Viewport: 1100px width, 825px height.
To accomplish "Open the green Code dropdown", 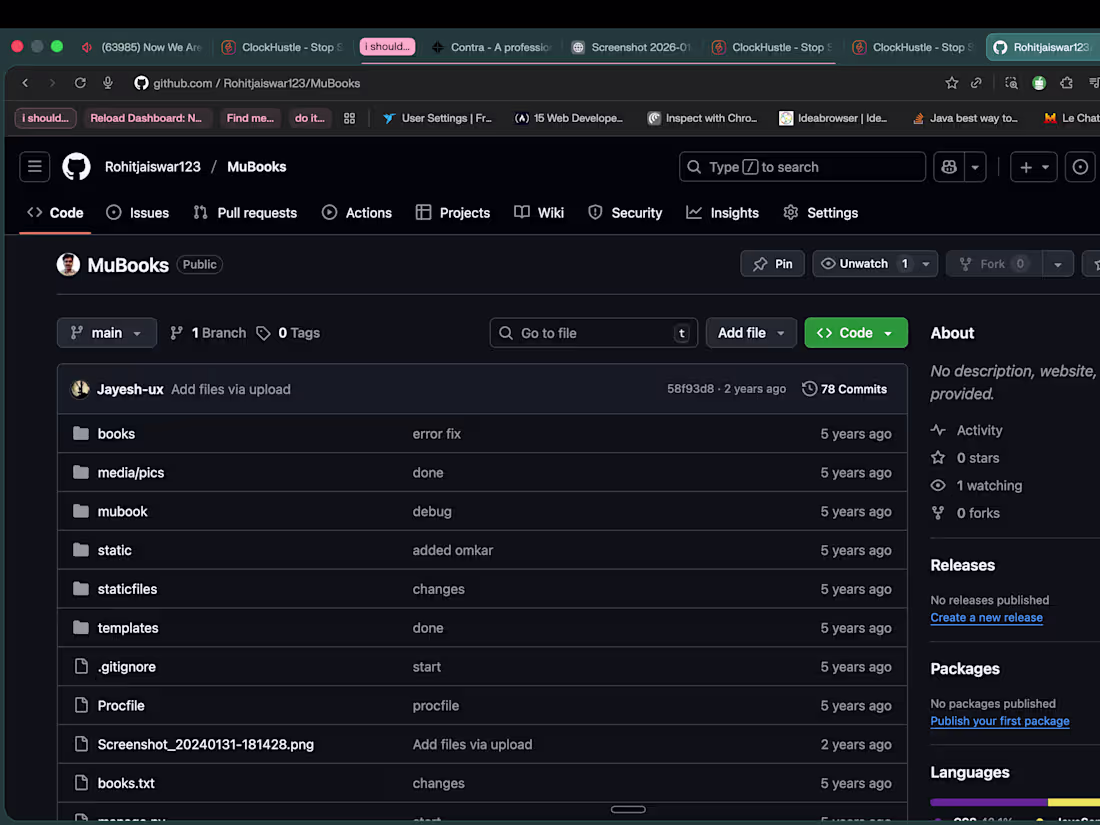I will [x=856, y=333].
